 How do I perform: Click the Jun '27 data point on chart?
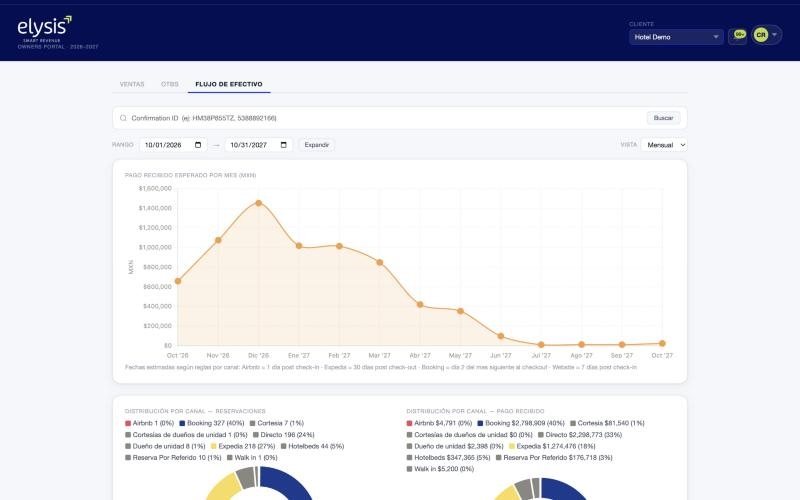point(501,336)
